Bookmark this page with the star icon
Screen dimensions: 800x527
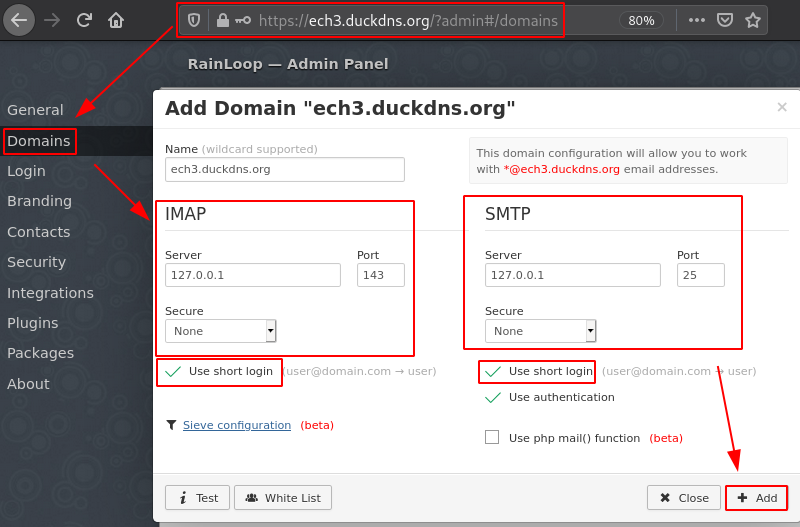pyautogui.click(x=753, y=20)
